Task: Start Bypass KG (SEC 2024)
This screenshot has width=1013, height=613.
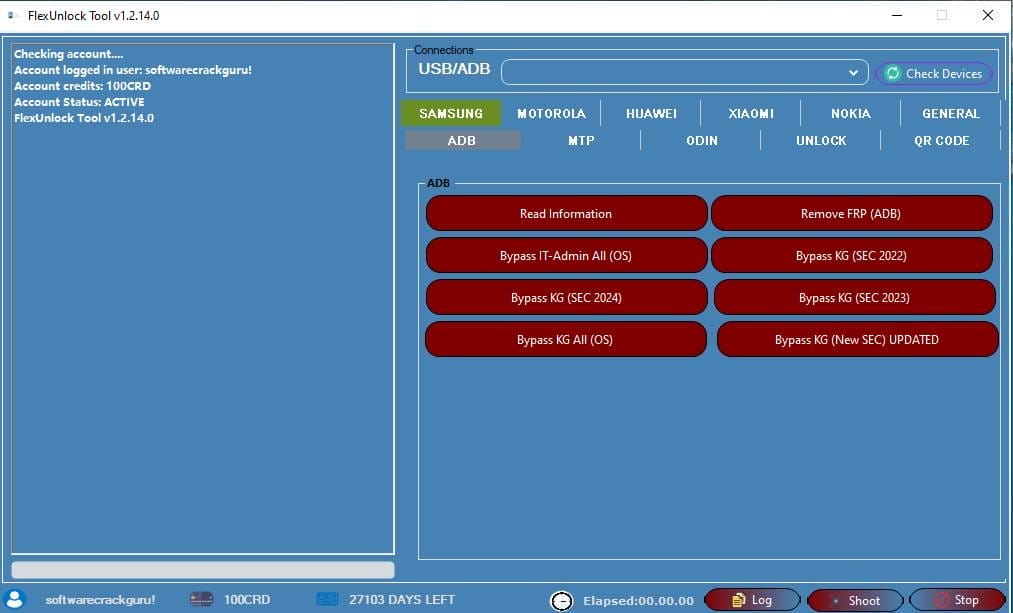Action: (x=566, y=297)
